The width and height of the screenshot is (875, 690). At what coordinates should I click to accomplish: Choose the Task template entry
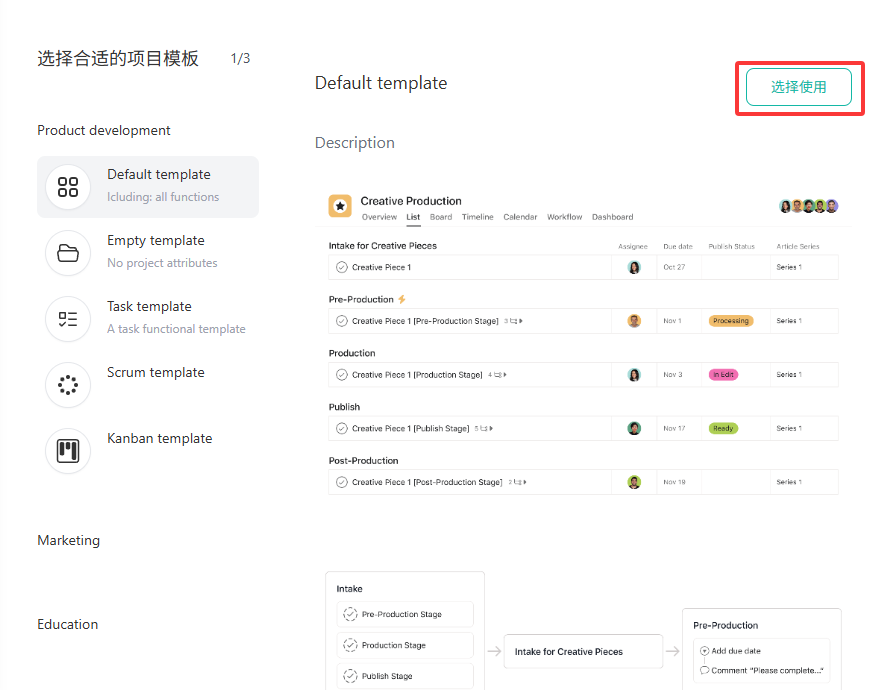(x=148, y=319)
